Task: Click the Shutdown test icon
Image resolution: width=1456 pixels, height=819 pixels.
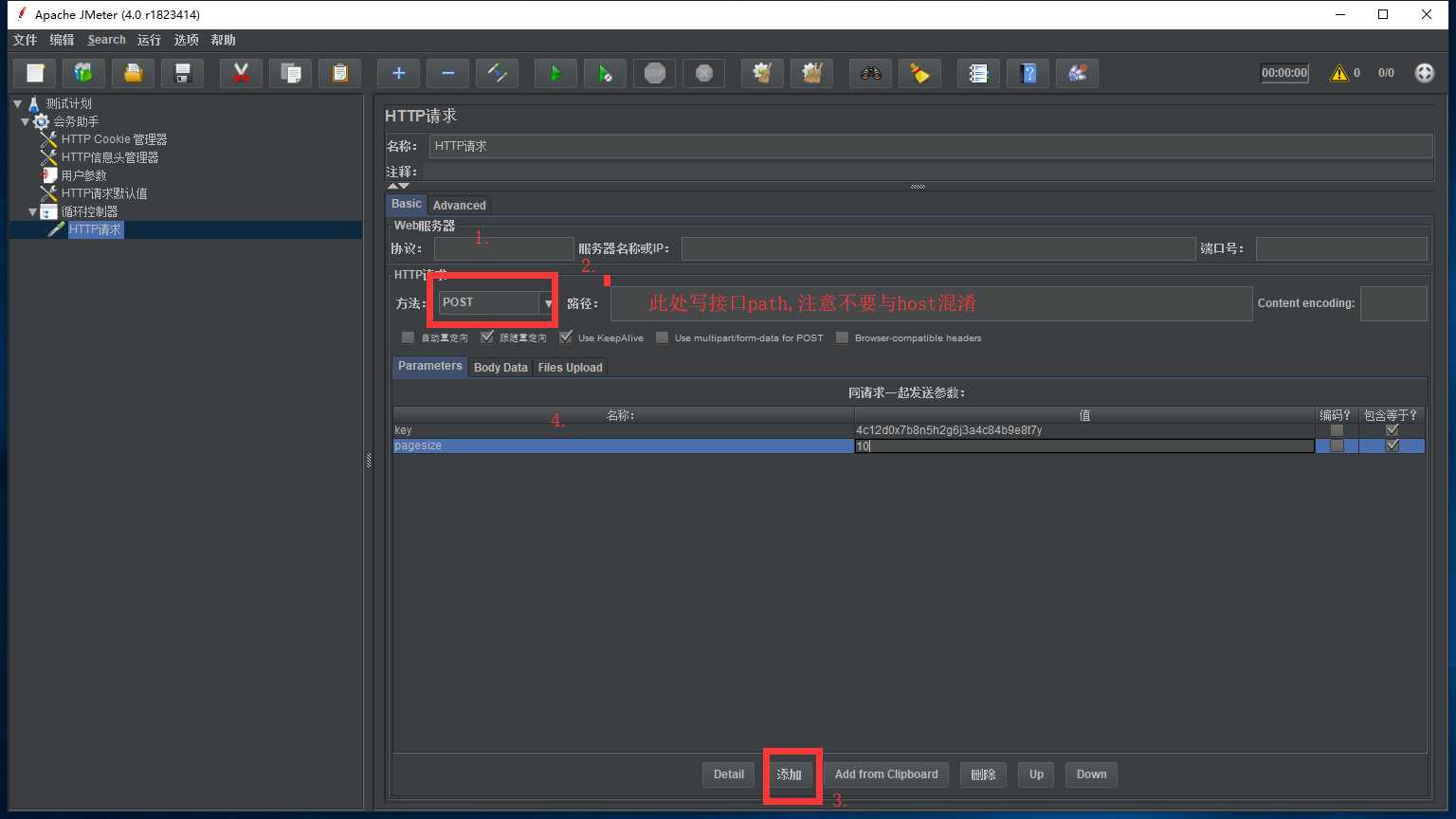Action: [703, 73]
